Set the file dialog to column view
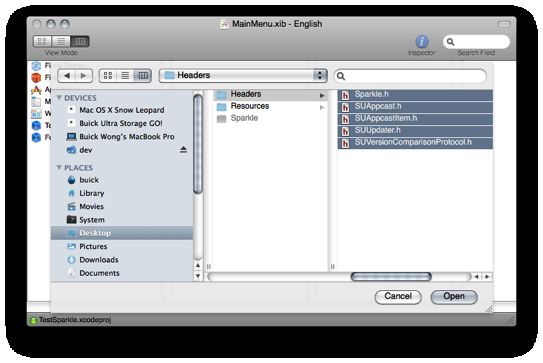This screenshot has width=543, height=363. point(143,76)
